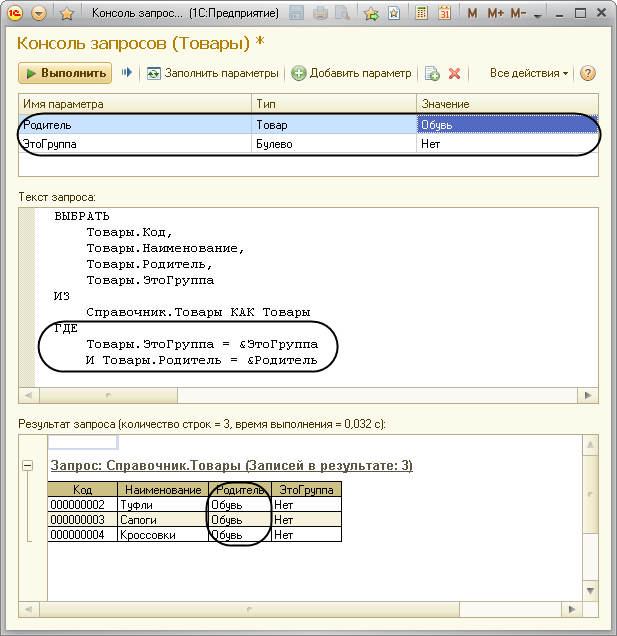Click the Имя параметра column header
Screen dimensions: 617x636
pos(135,104)
